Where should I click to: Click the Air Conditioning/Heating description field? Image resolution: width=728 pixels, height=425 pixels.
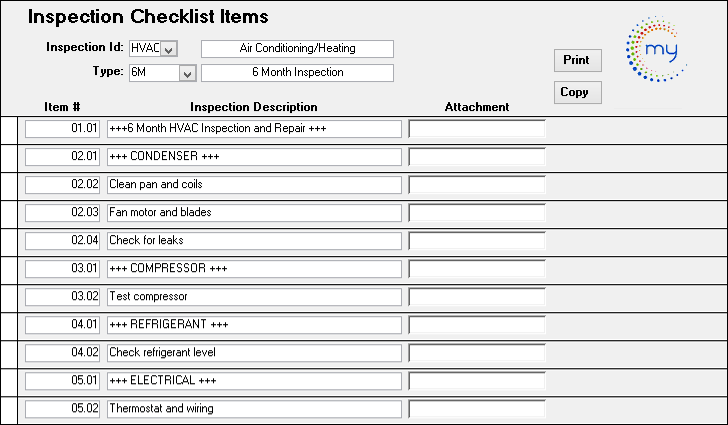pyautogui.click(x=298, y=49)
